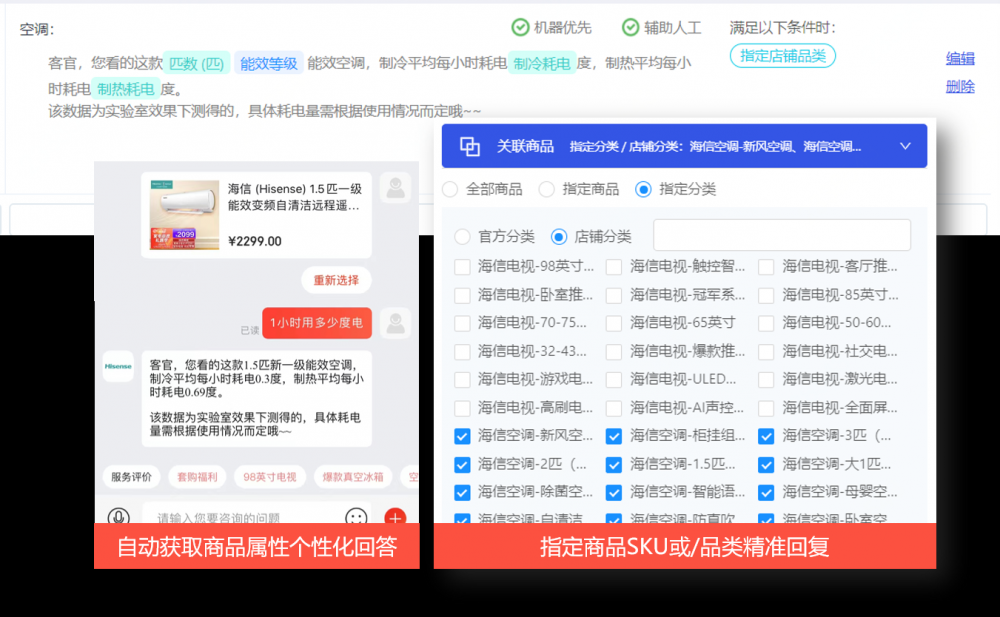Check the 海信电视-98英寸 category box
1000x617 pixels.
tap(462, 267)
